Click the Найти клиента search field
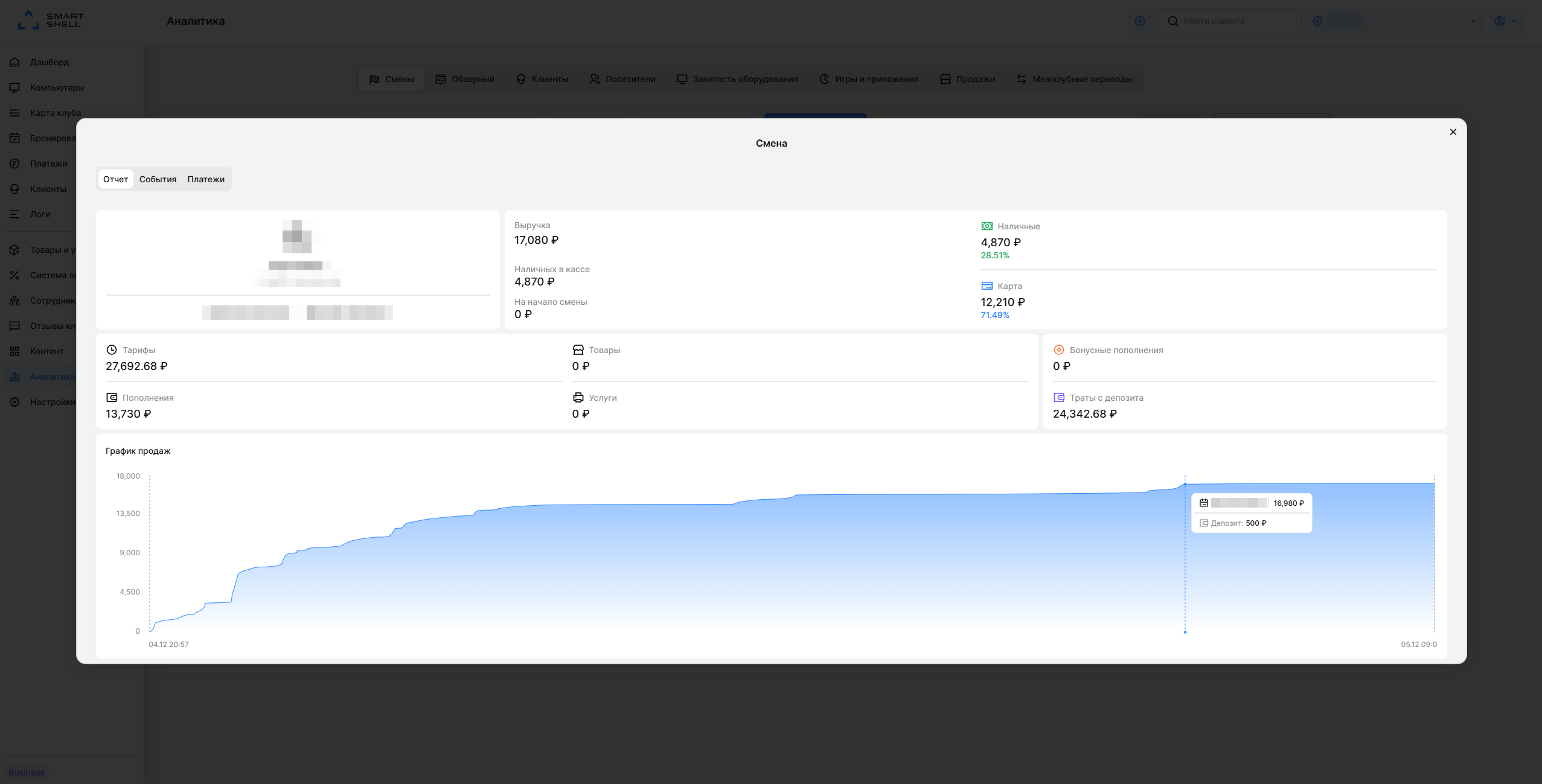 [x=1229, y=21]
